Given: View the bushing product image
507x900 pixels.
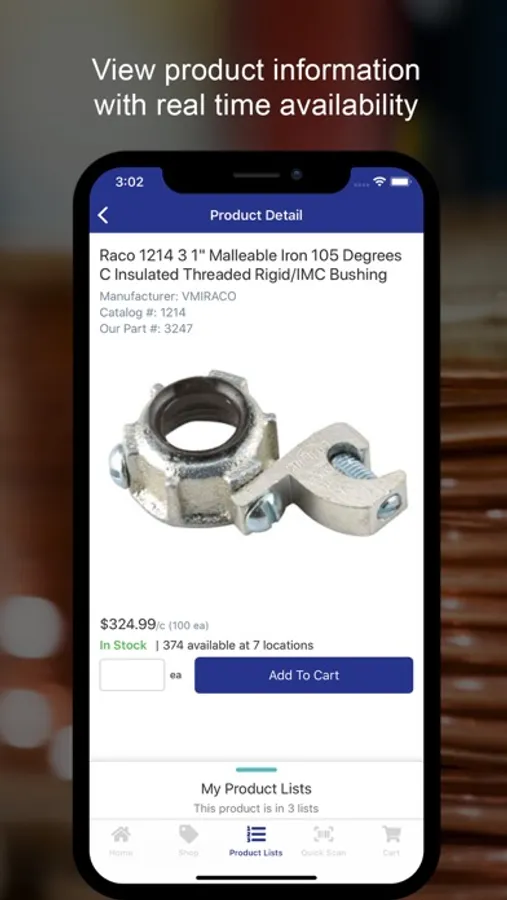Looking at the screenshot, I should tap(257, 453).
